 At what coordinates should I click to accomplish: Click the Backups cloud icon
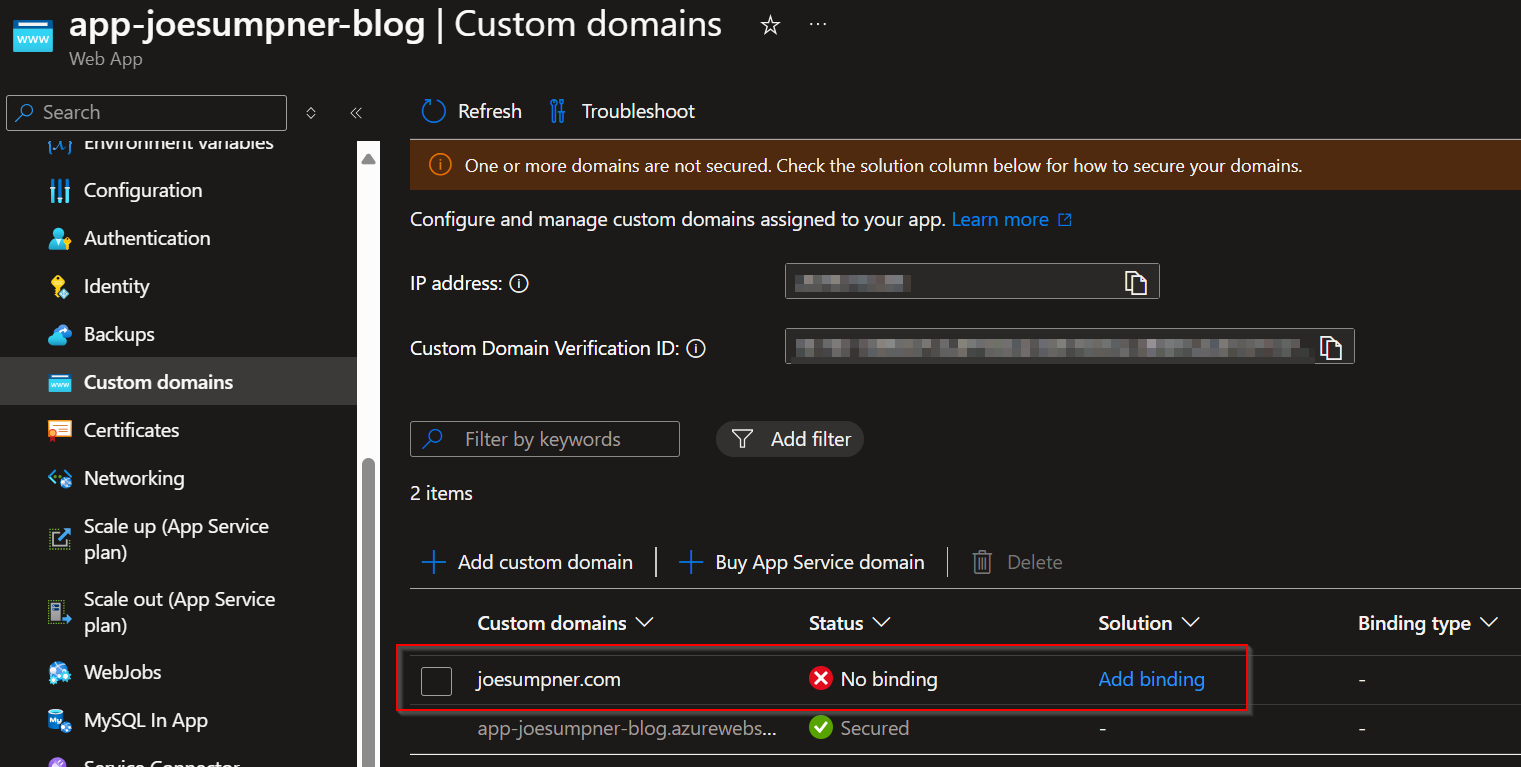60,334
